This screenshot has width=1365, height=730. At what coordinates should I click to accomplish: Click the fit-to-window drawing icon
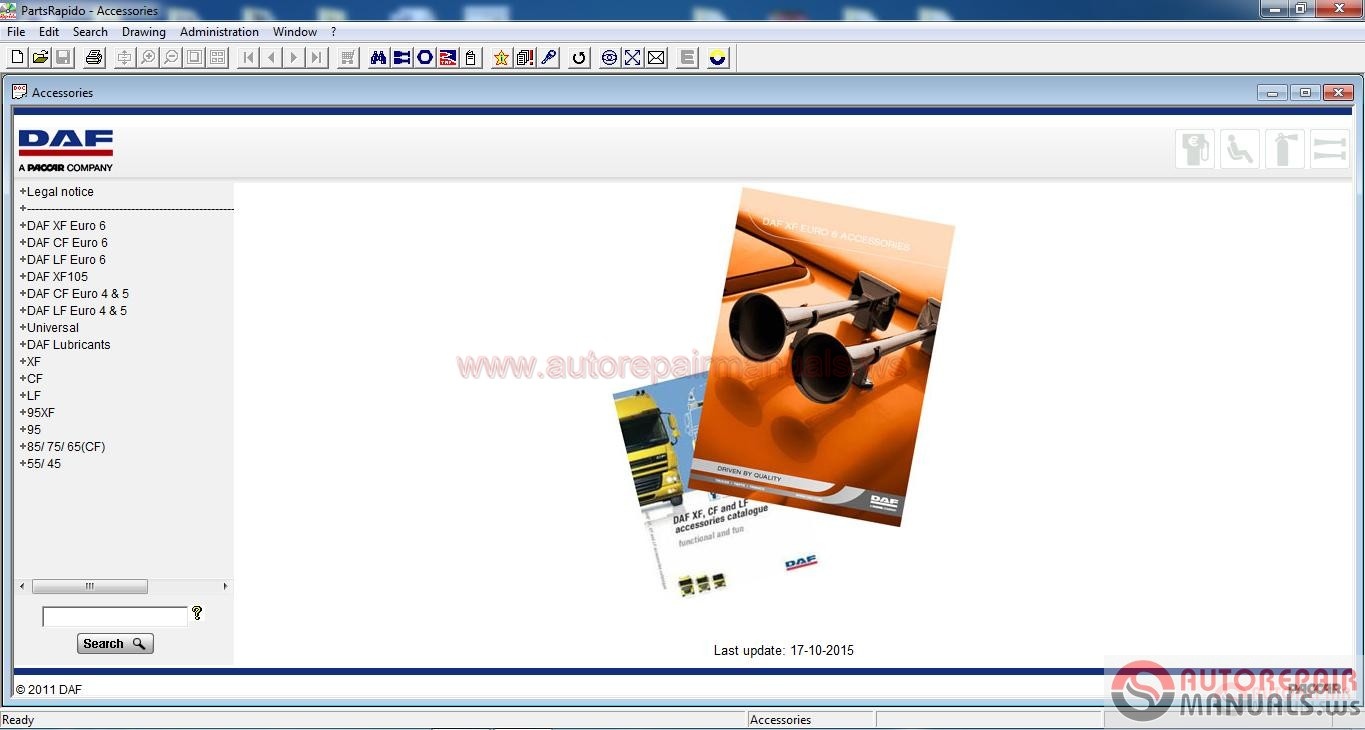[x=124, y=58]
